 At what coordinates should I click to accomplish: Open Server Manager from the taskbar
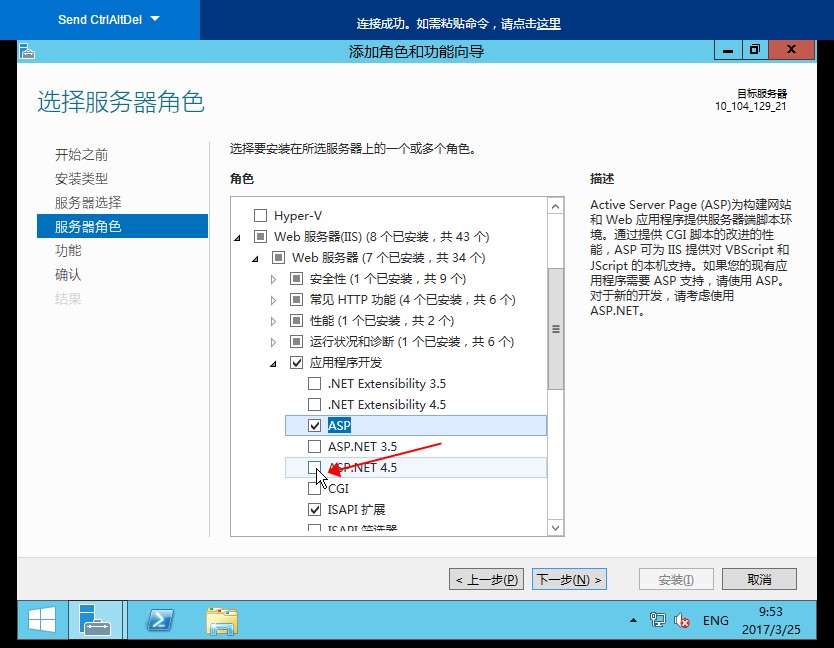click(x=95, y=620)
